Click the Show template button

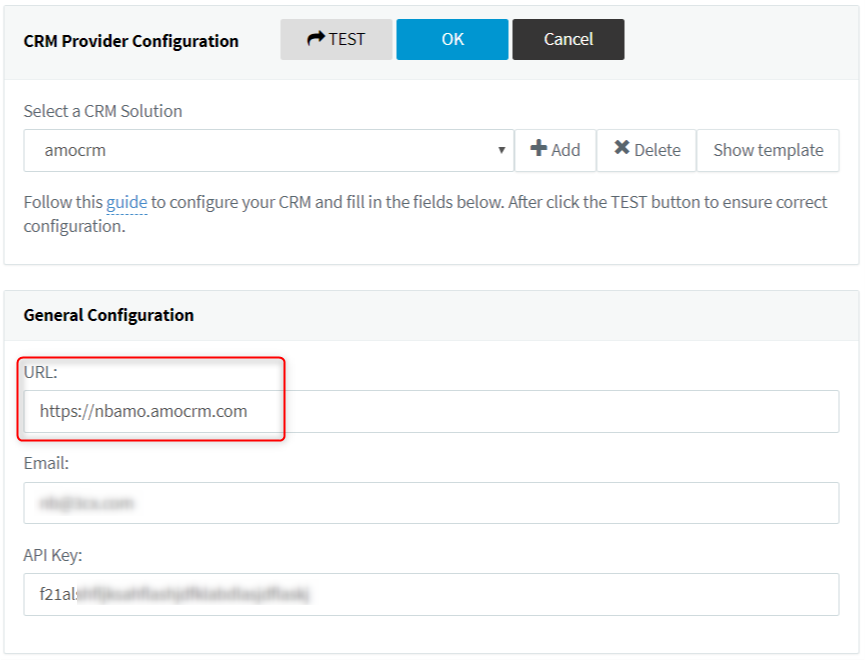(x=768, y=150)
